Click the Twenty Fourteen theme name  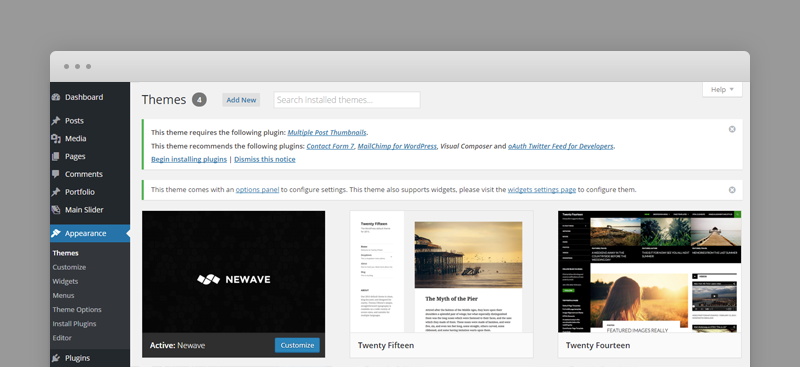tap(597, 346)
